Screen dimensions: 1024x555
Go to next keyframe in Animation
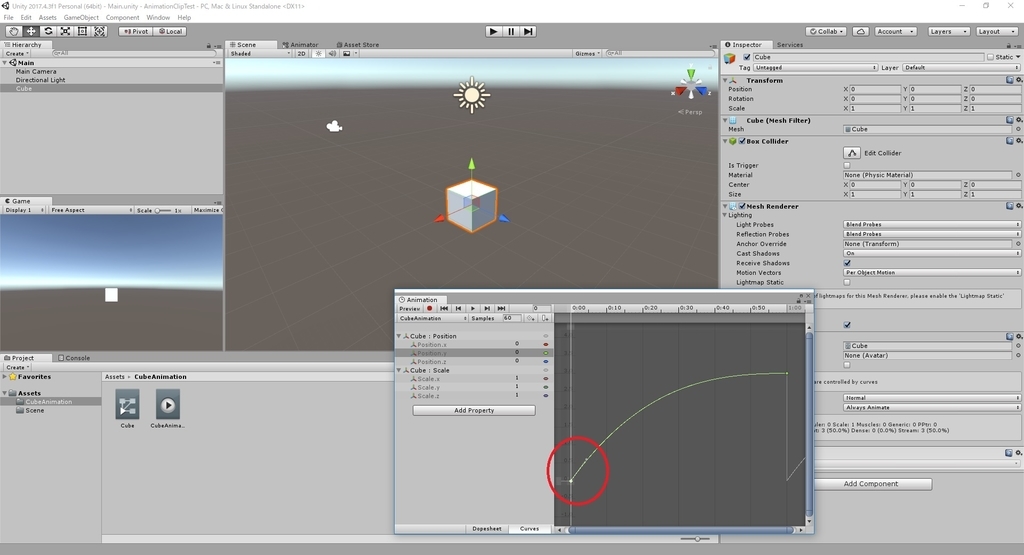coord(487,308)
